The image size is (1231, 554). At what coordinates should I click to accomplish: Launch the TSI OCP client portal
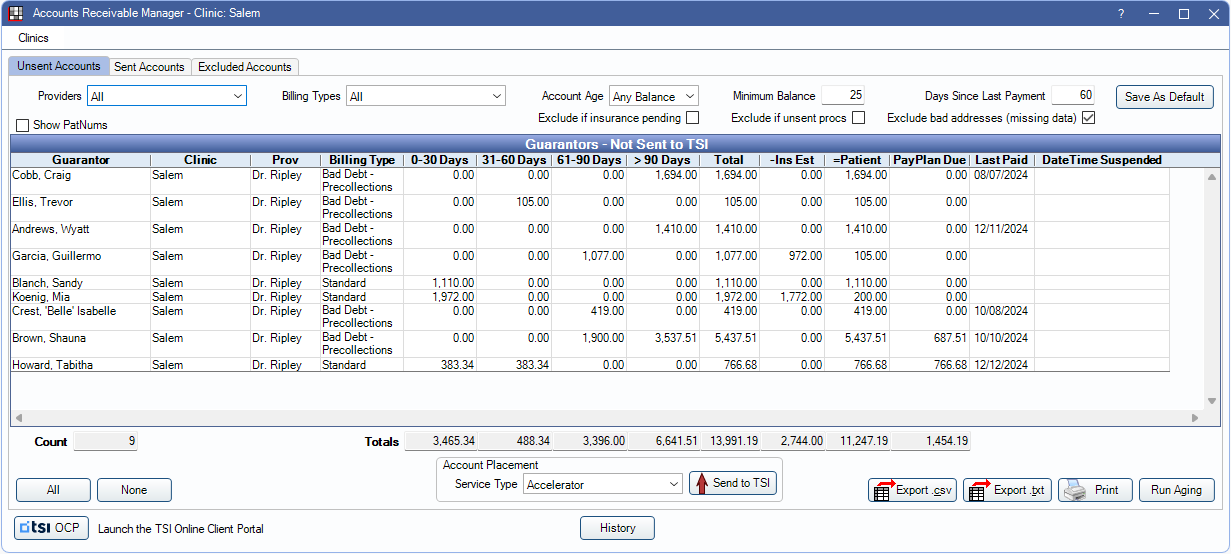point(51,528)
